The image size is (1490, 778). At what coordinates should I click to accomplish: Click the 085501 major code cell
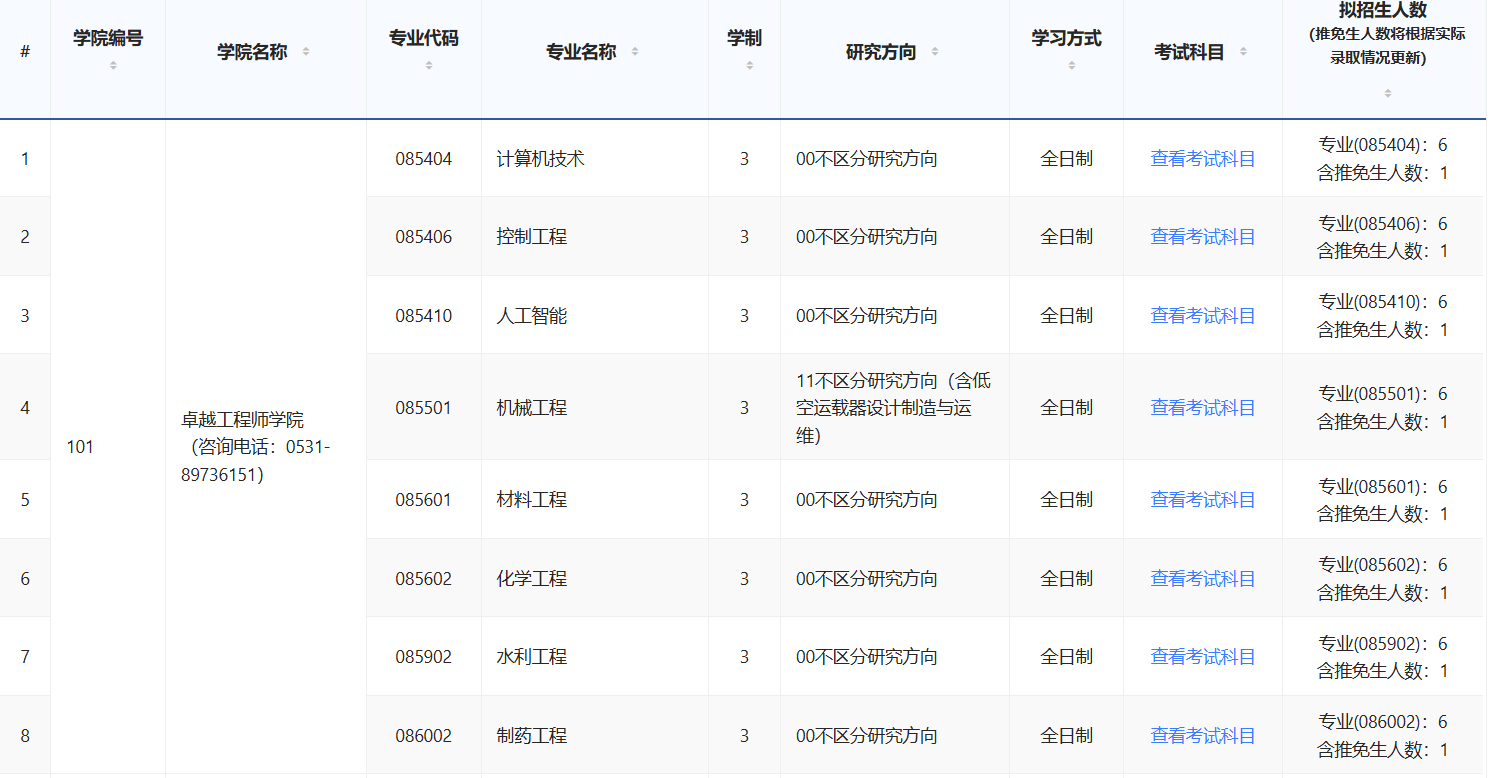(x=423, y=408)
